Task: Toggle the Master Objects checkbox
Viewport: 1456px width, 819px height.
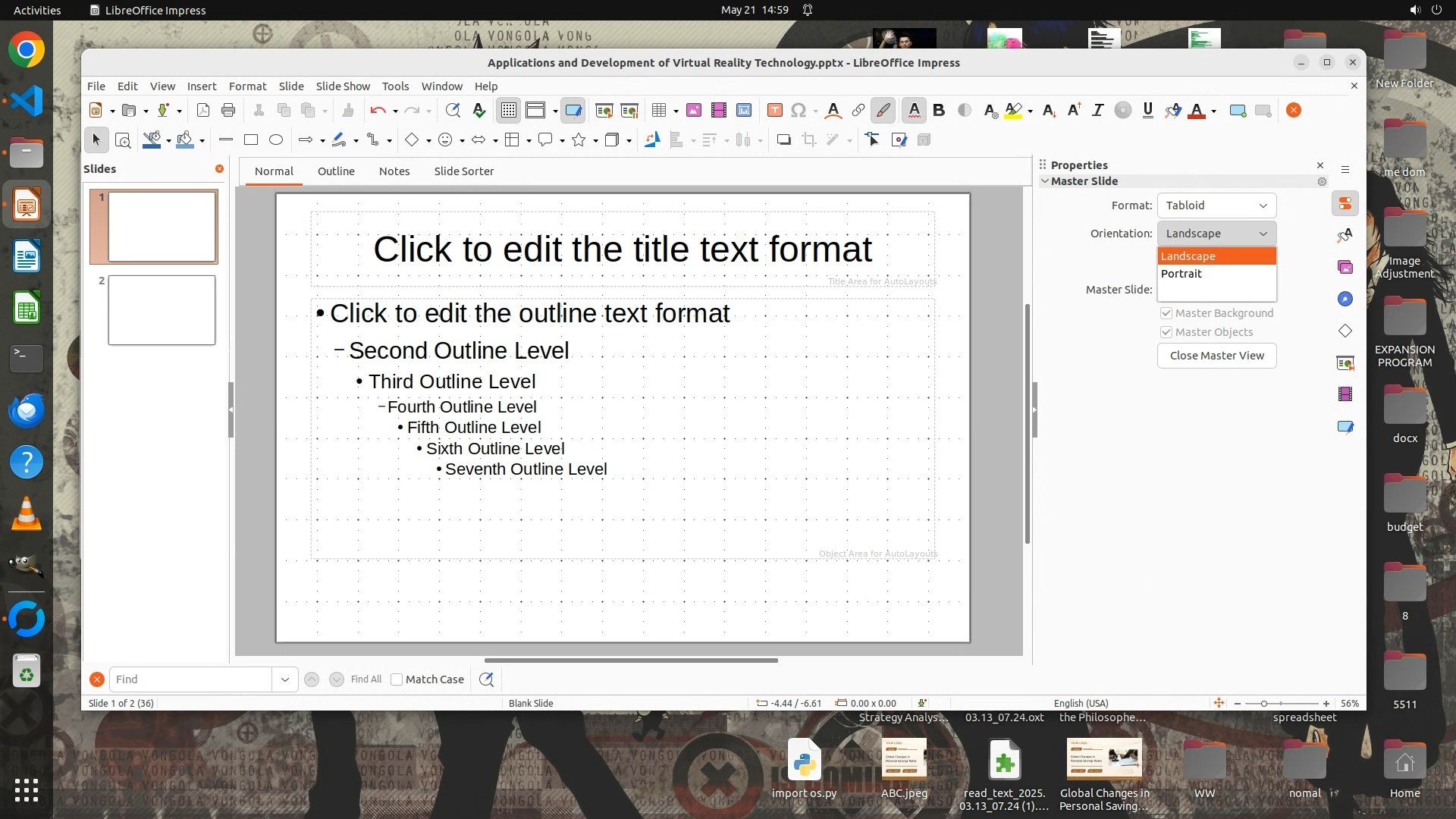Action: [1166, 332]
